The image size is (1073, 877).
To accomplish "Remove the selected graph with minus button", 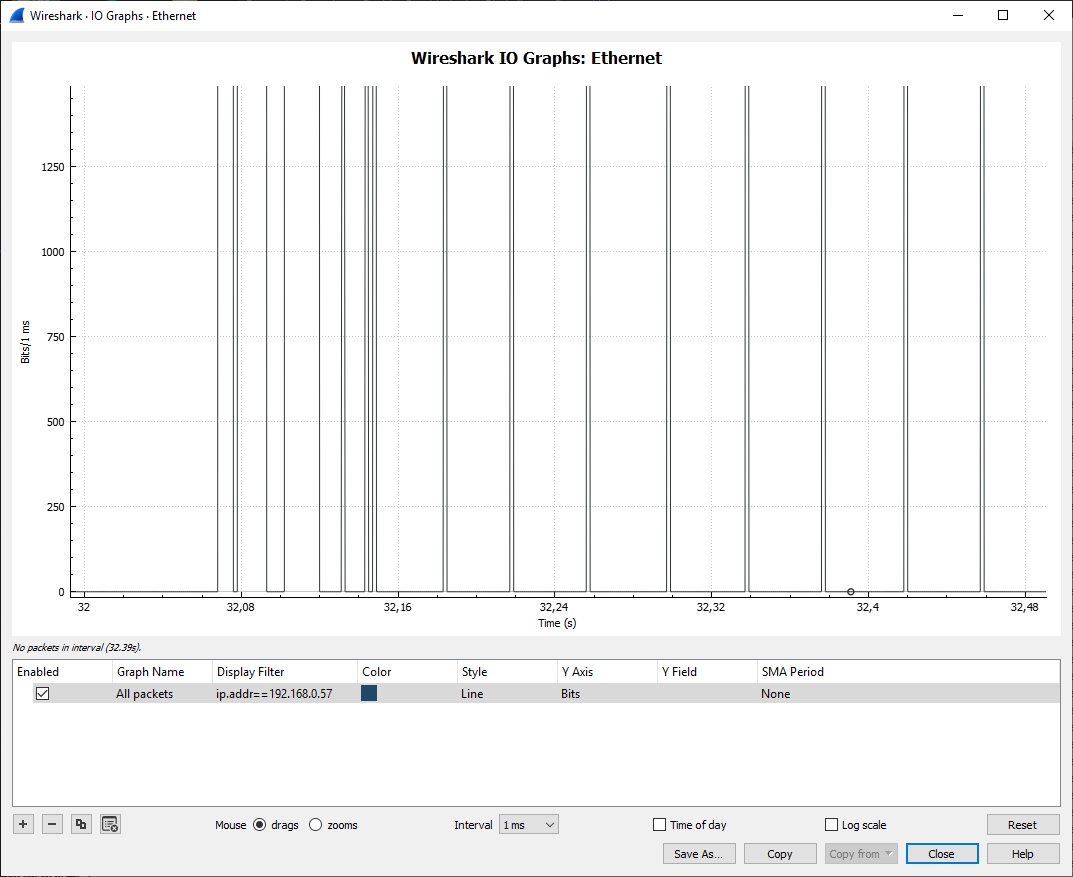I will click(x=53, y=824).
